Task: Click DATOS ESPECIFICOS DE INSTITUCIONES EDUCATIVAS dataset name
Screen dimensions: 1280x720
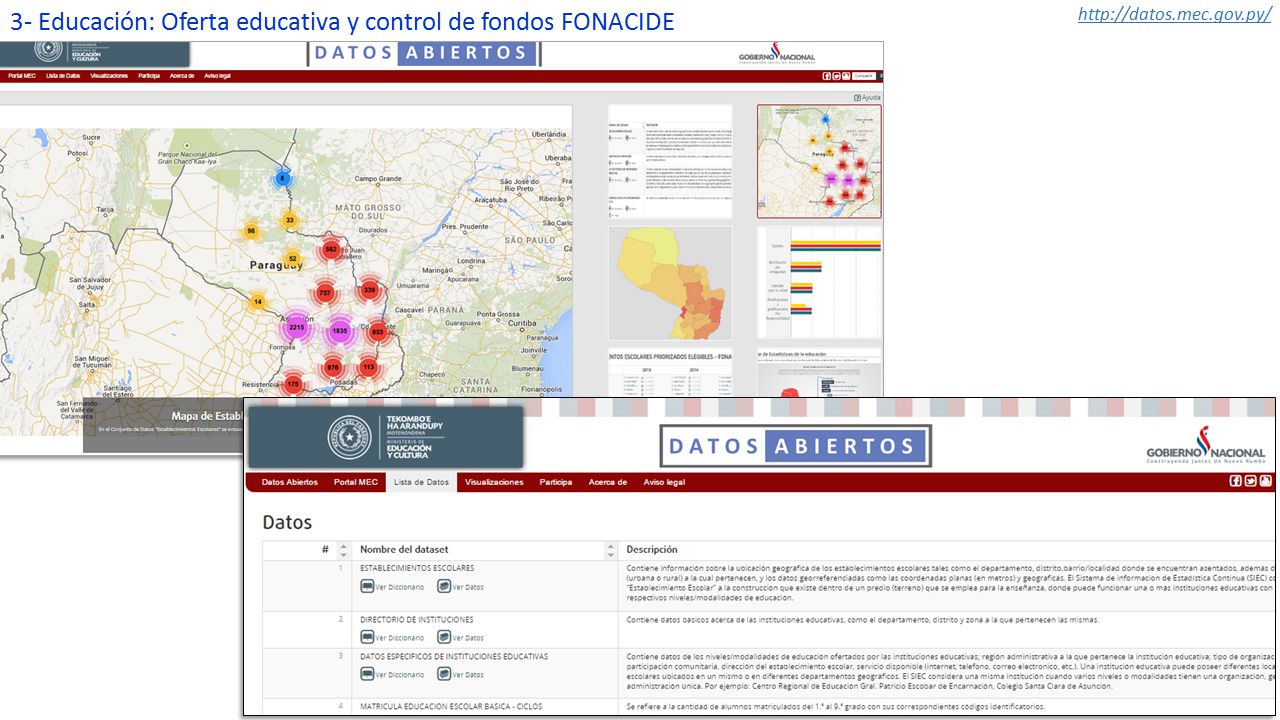Action: click(x=454, y=656)
